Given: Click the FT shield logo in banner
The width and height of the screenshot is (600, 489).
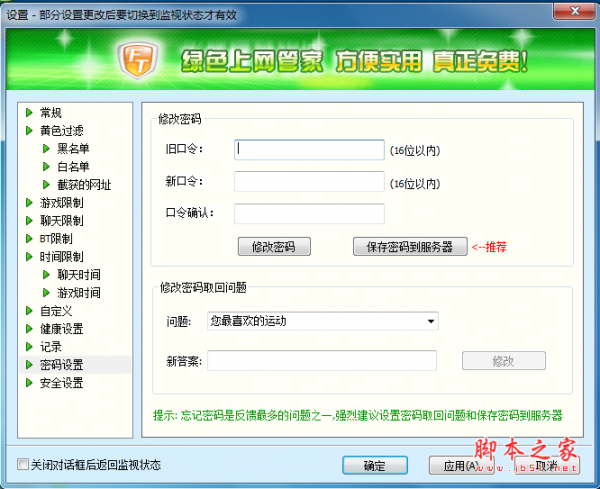Looking at the screenshot, I should (x=138, y=60).
